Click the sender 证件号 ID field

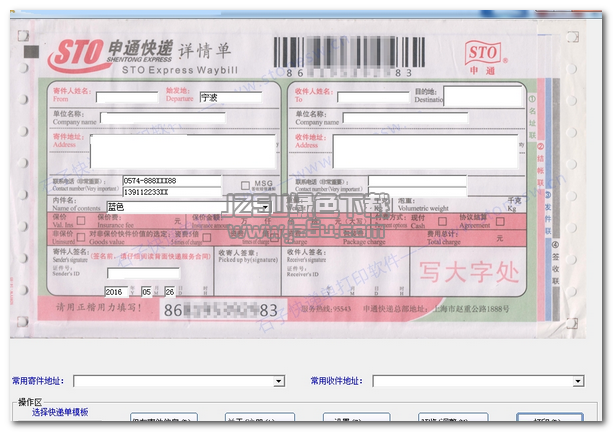click(143, 273)
